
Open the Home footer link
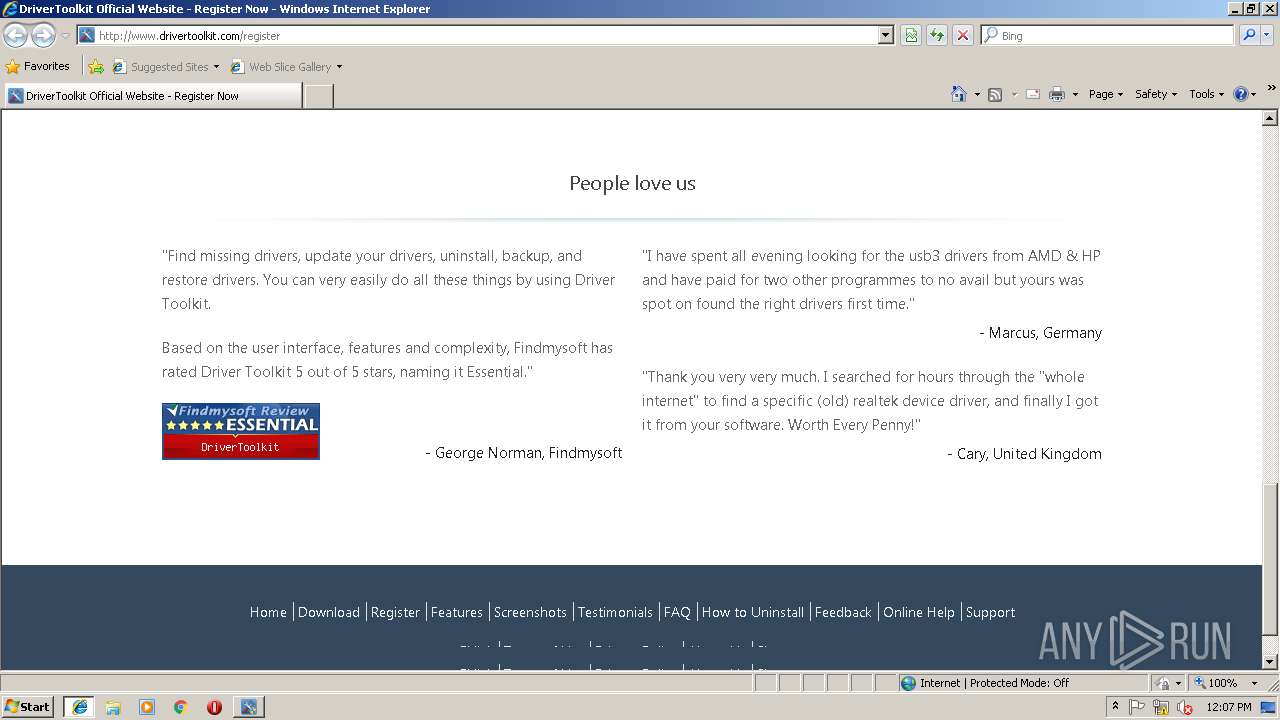268,612
